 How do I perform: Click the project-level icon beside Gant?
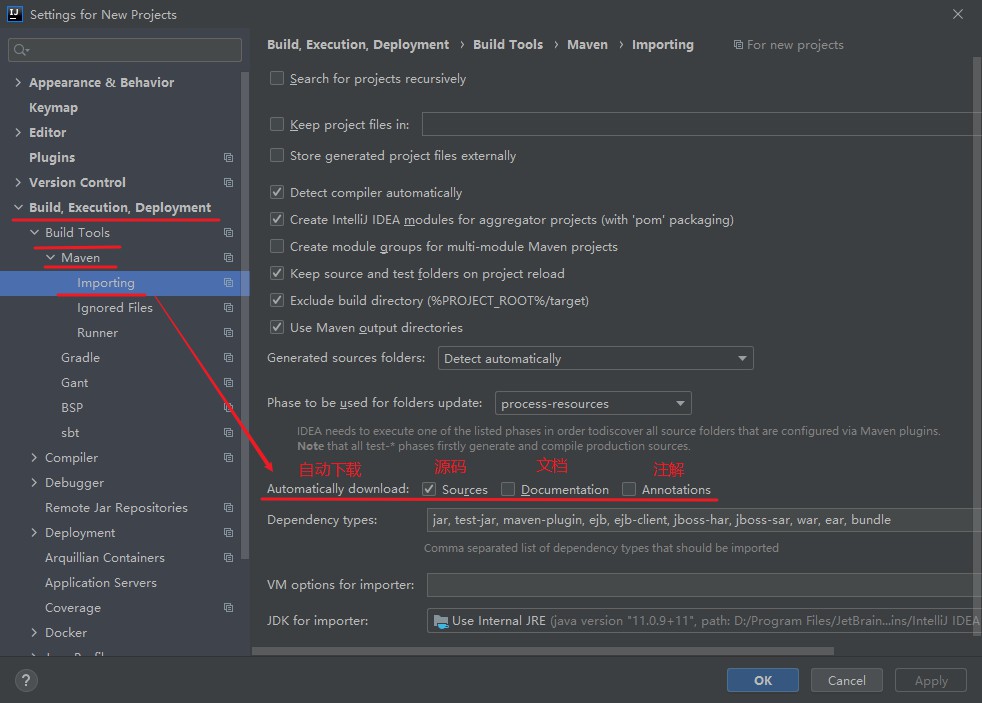229,382
